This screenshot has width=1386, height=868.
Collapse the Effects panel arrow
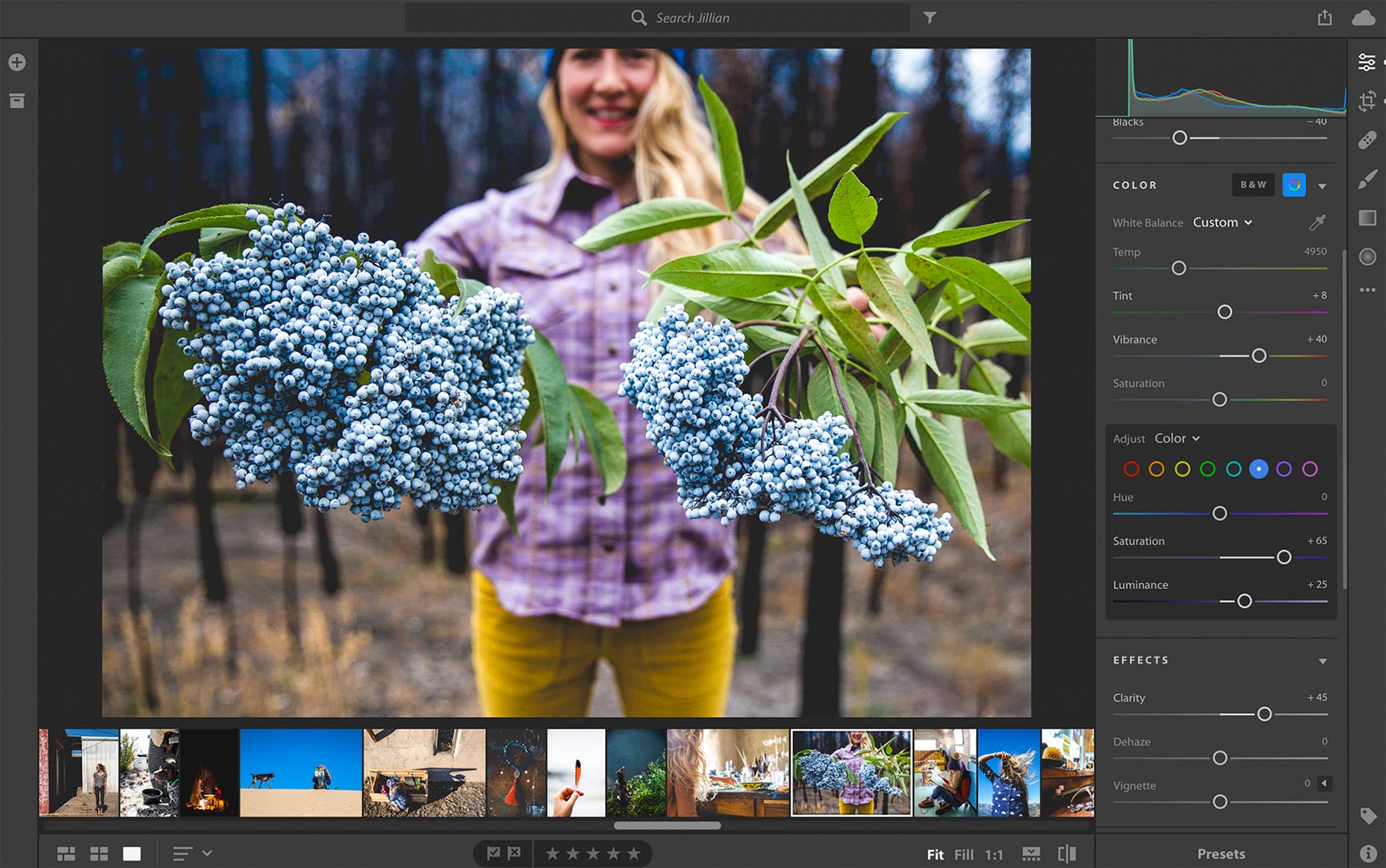click(x=1323, y=661)
